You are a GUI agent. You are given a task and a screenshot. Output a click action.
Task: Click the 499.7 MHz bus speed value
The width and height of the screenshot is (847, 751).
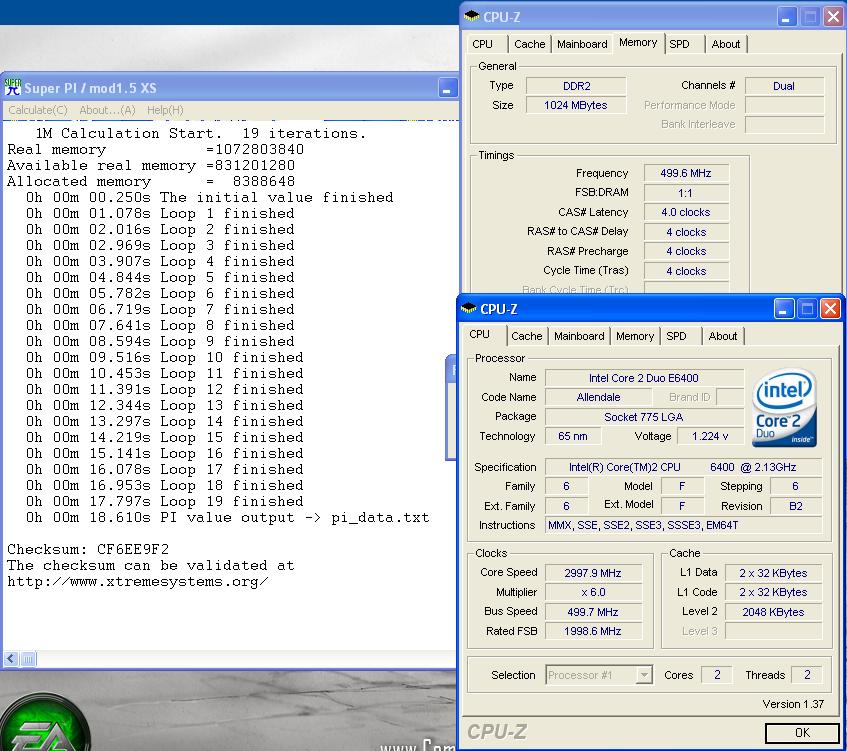[593, 612]
